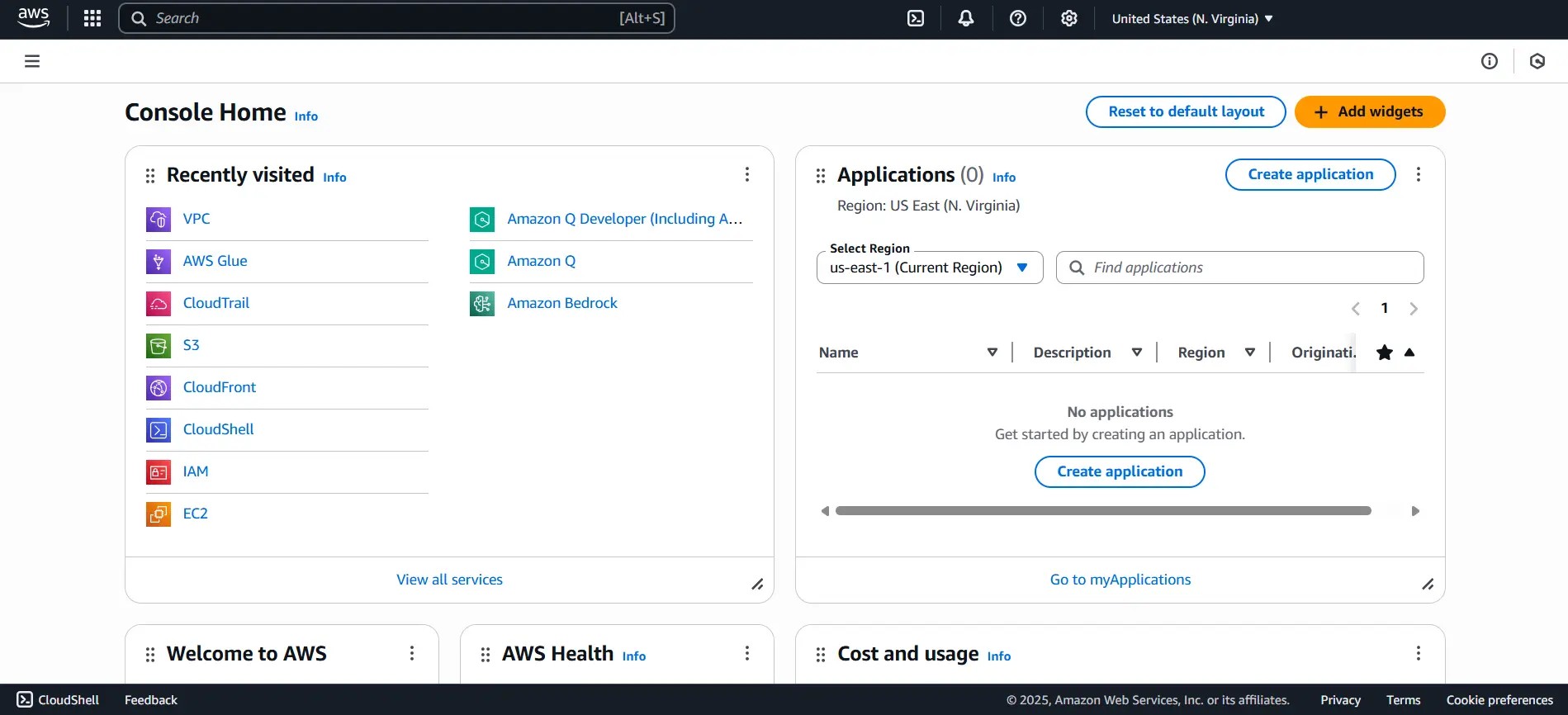Open the hamburger side navigation menu
Screen dimensions: 1568x715
tap(32, 61)
